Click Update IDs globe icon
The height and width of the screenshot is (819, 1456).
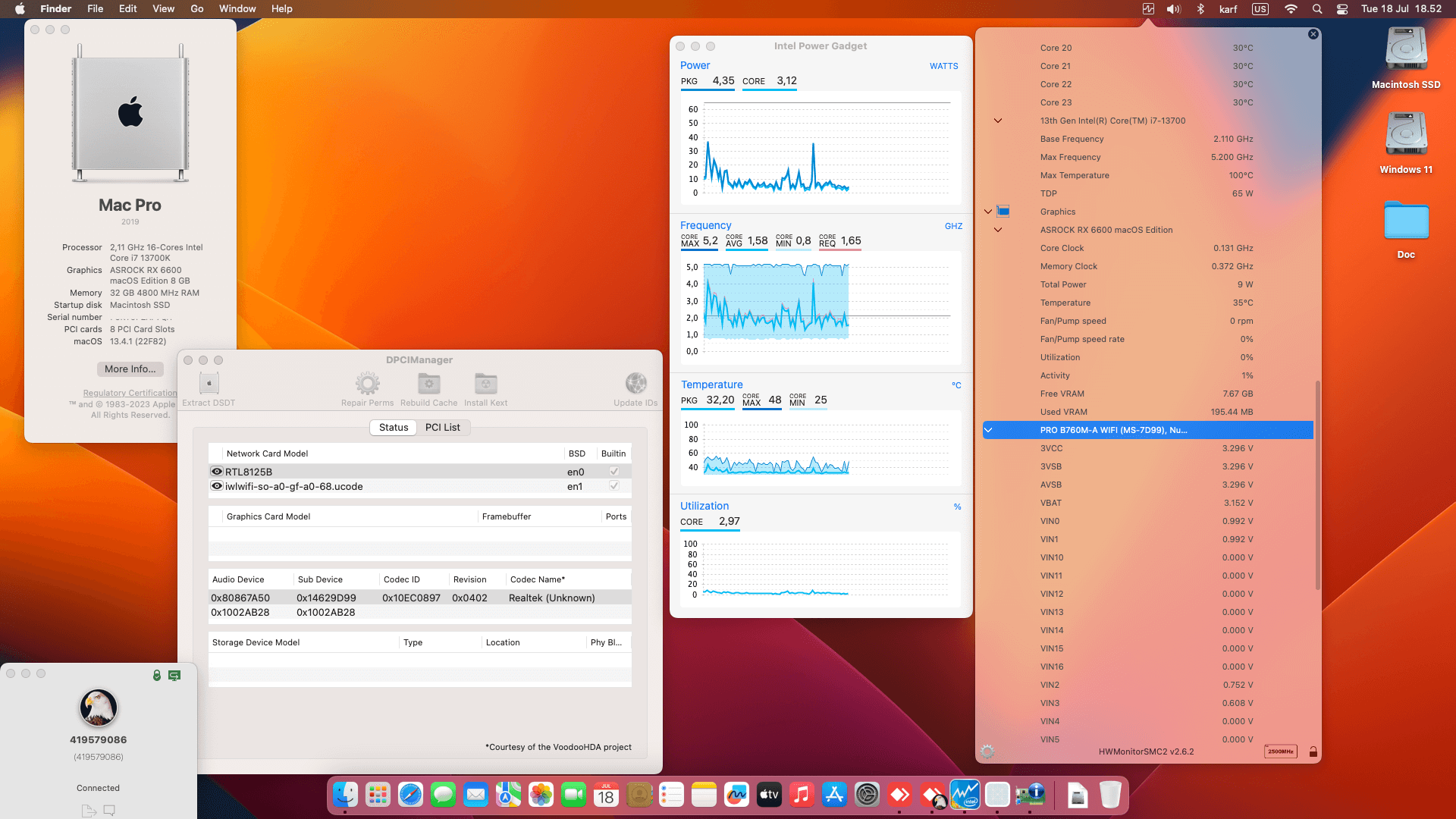[635, 384]
